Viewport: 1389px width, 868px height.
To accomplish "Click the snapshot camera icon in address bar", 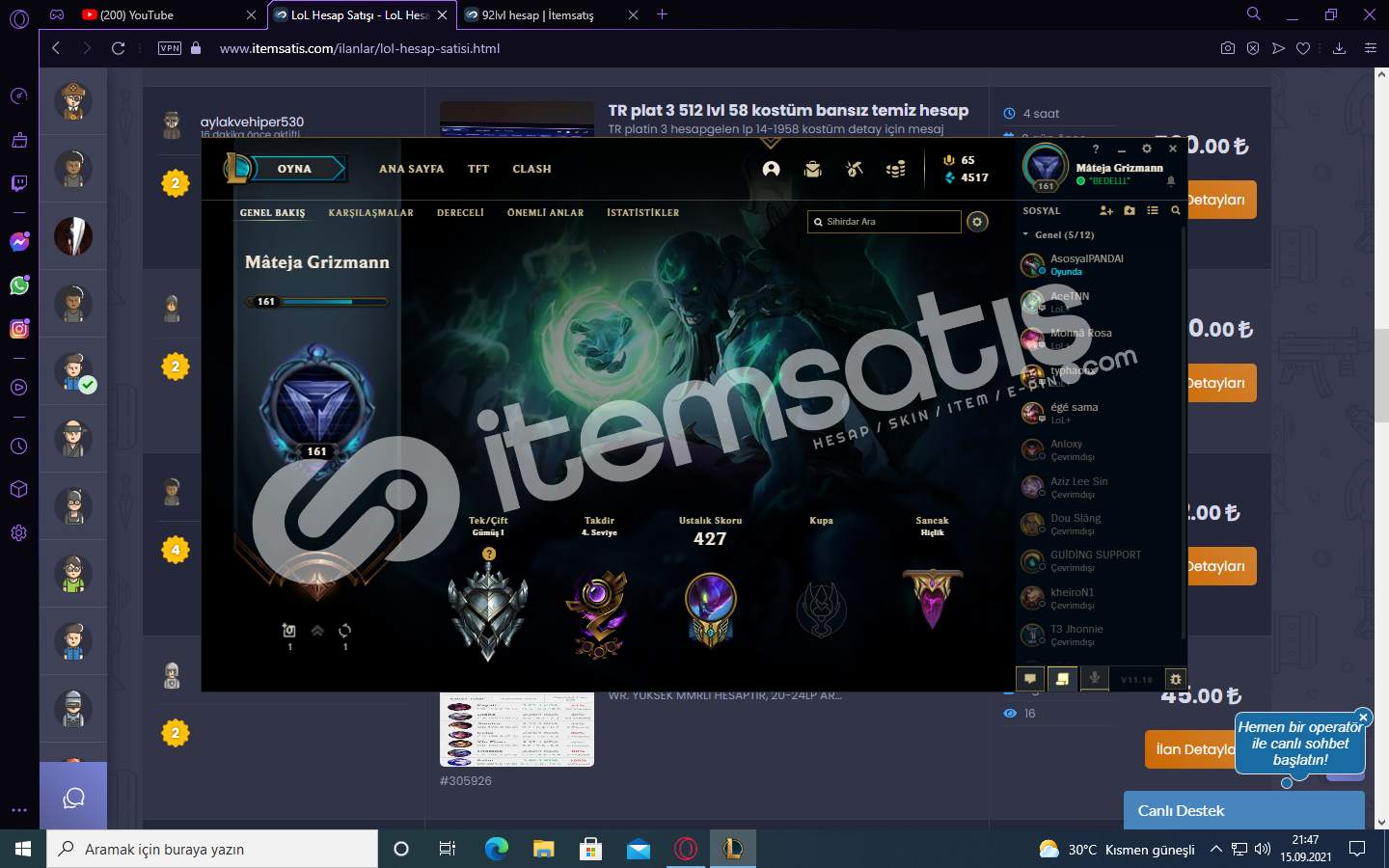I will (x=1228, y=48).
